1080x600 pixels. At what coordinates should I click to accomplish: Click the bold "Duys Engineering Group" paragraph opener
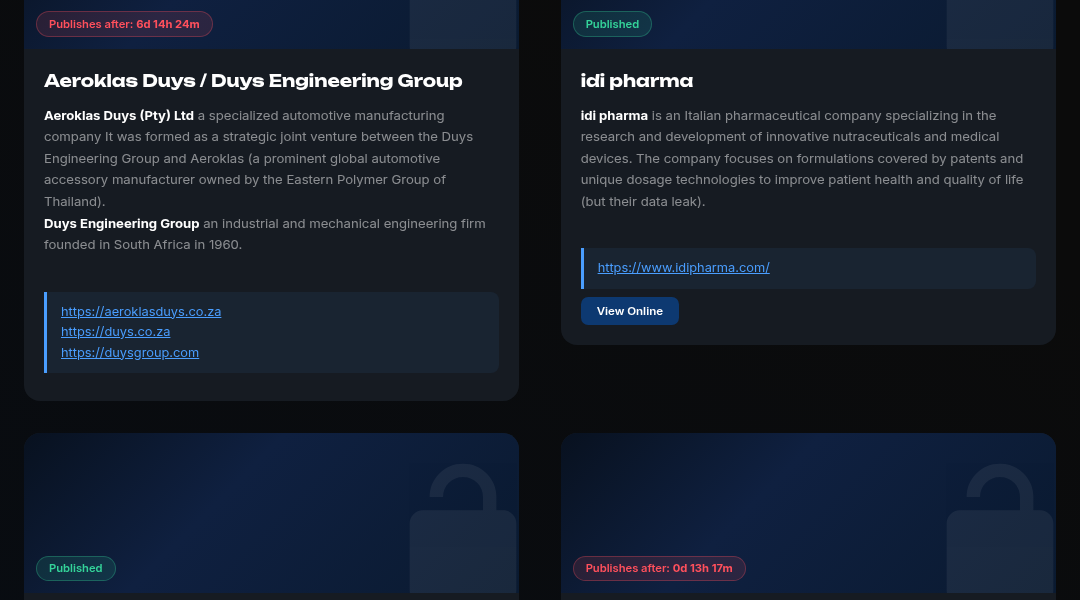(x=121, y=224)
